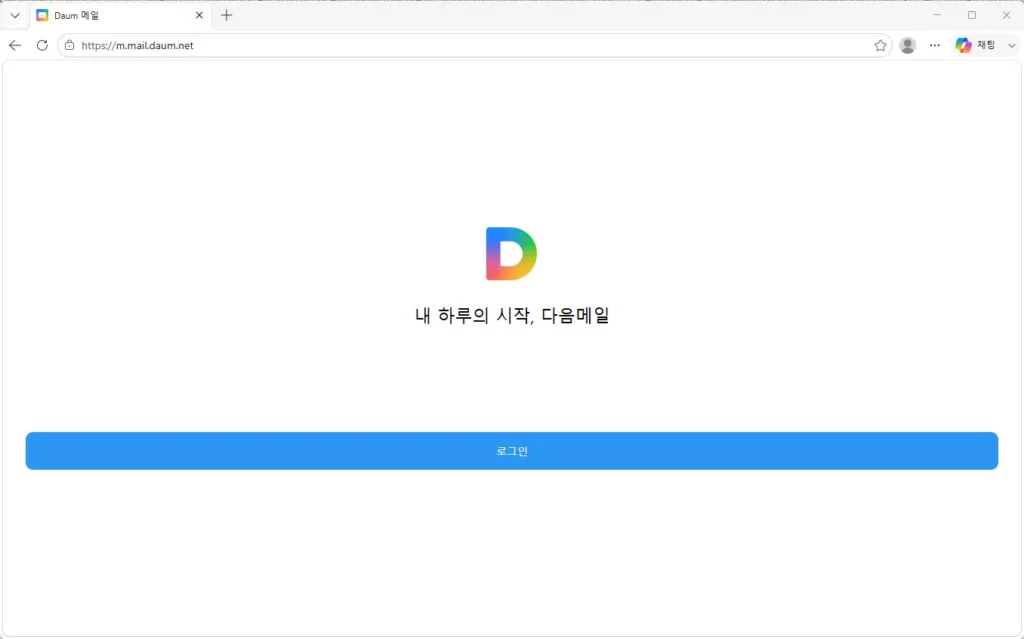Bookmark this page with star icon

coord(880,45)
